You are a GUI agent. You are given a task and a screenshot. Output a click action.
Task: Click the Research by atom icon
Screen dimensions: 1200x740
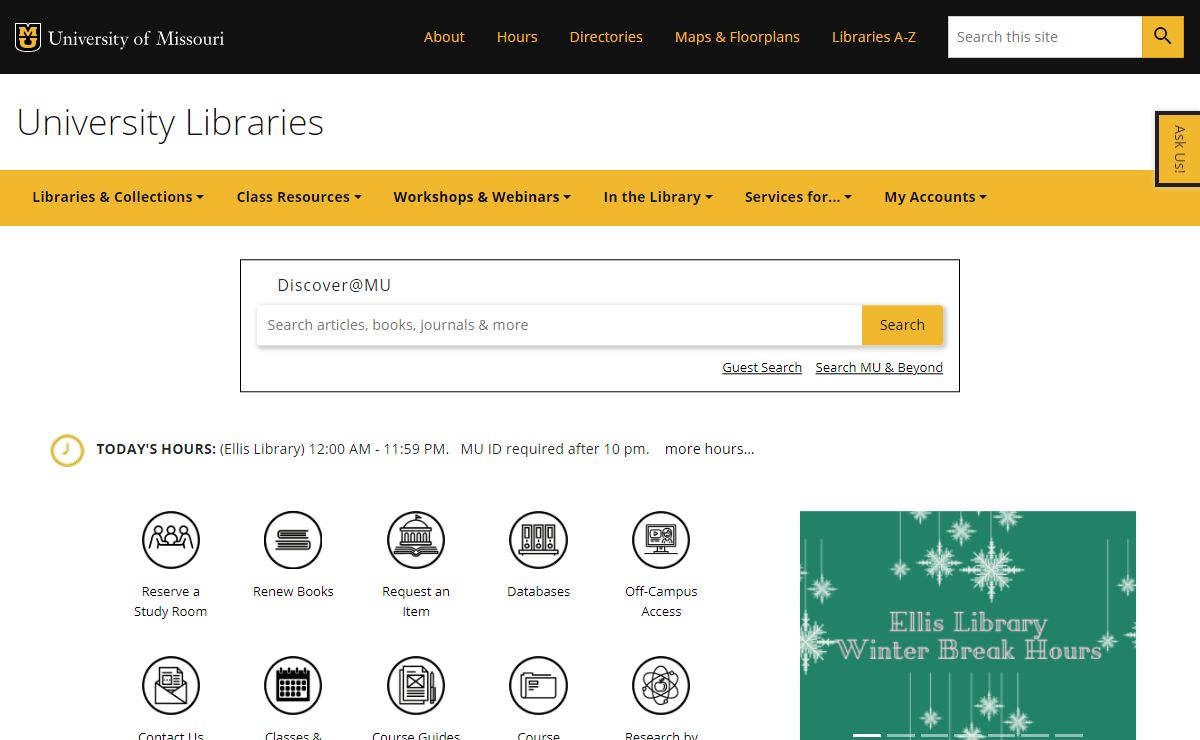pyautogui.click(x=661, y=686)
